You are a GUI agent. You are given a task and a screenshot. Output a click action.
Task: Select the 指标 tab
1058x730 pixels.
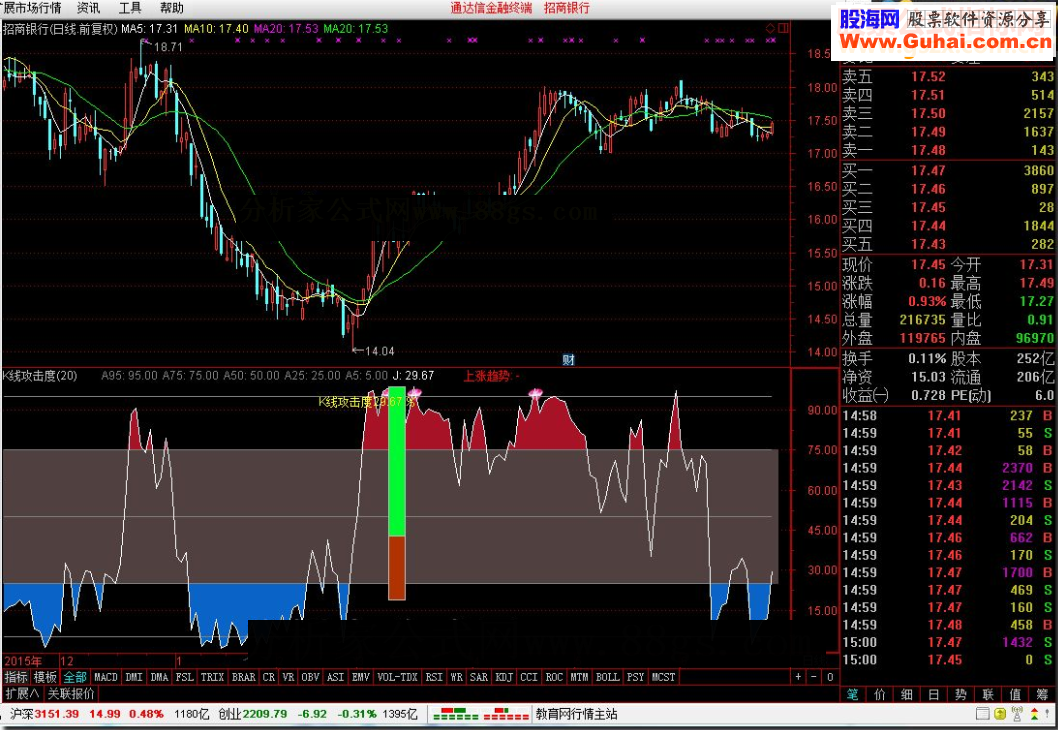16,677
